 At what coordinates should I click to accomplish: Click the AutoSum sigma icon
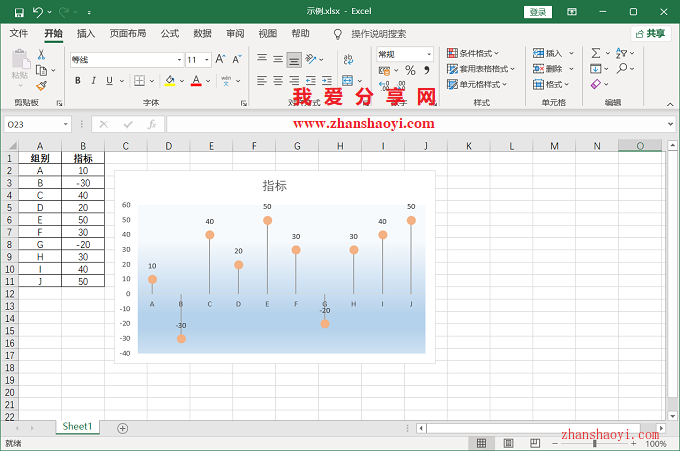(596, 53)
